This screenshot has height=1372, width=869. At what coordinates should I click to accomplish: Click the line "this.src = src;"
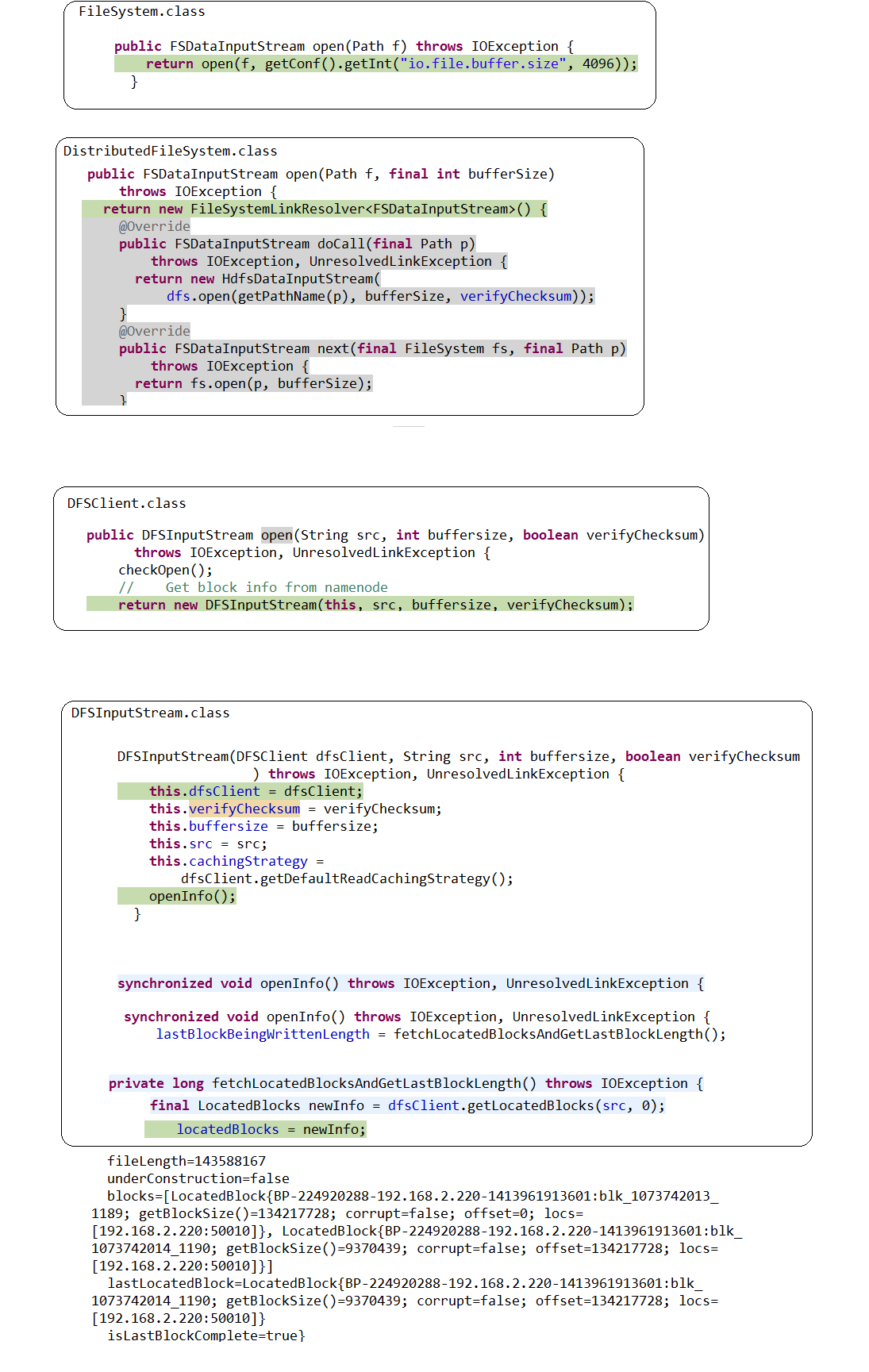tap(209, 844)
